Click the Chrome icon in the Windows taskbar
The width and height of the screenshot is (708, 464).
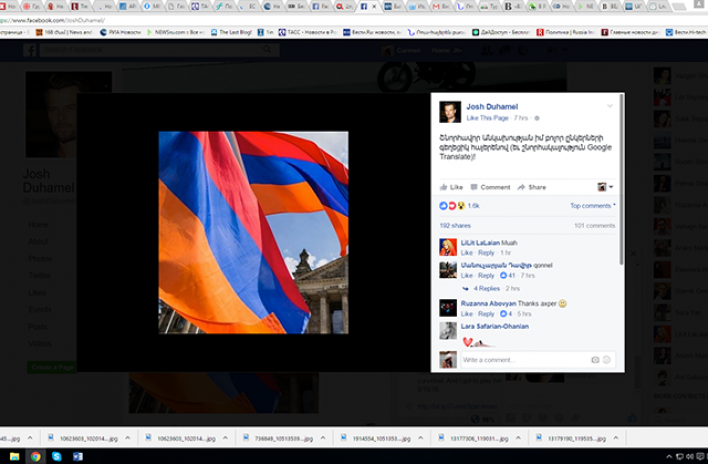click(x=36, y=456)
